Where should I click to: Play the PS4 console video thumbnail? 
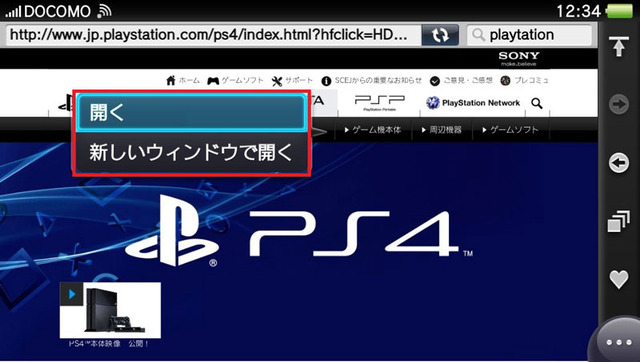point(110,310)
